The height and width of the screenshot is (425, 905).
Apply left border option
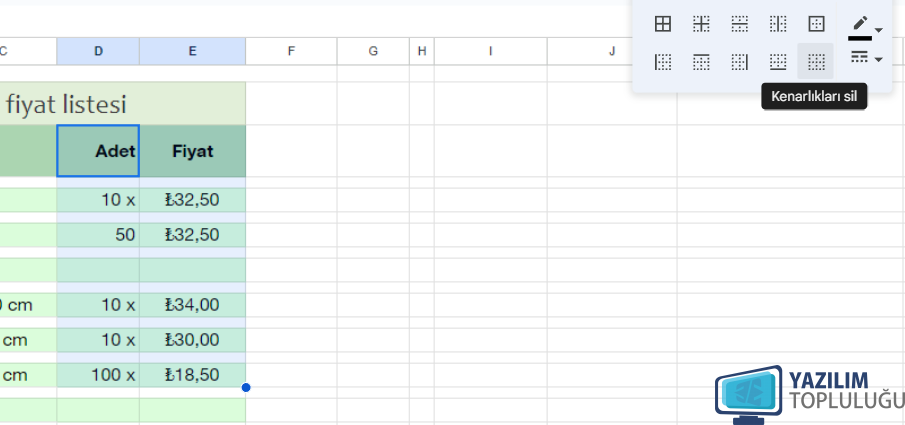(x=663, y=61)
